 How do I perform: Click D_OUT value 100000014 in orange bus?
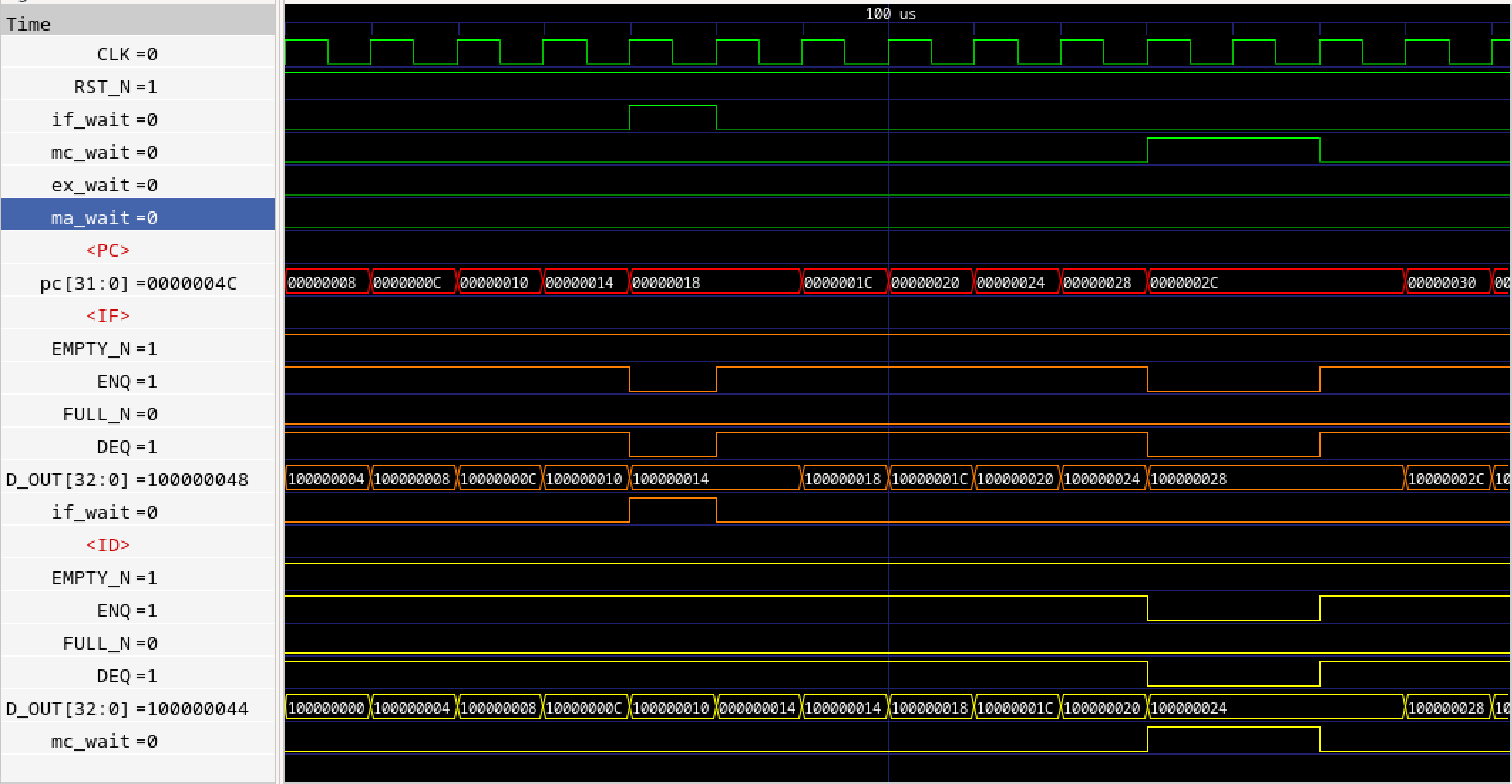coord(670,479)
